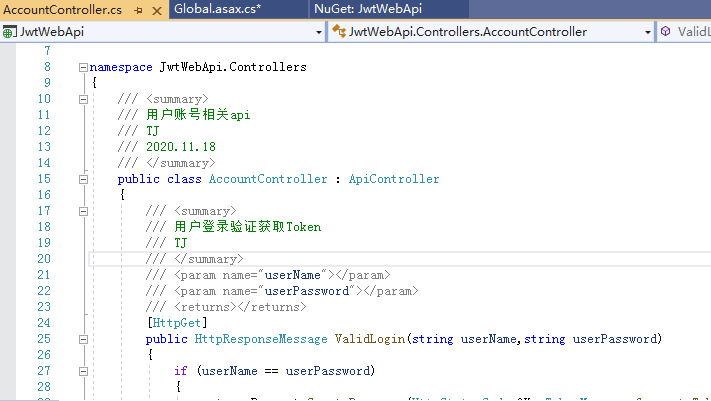Collapse the method summary comment on line 17
711x401 pixels.
point(84,211)
